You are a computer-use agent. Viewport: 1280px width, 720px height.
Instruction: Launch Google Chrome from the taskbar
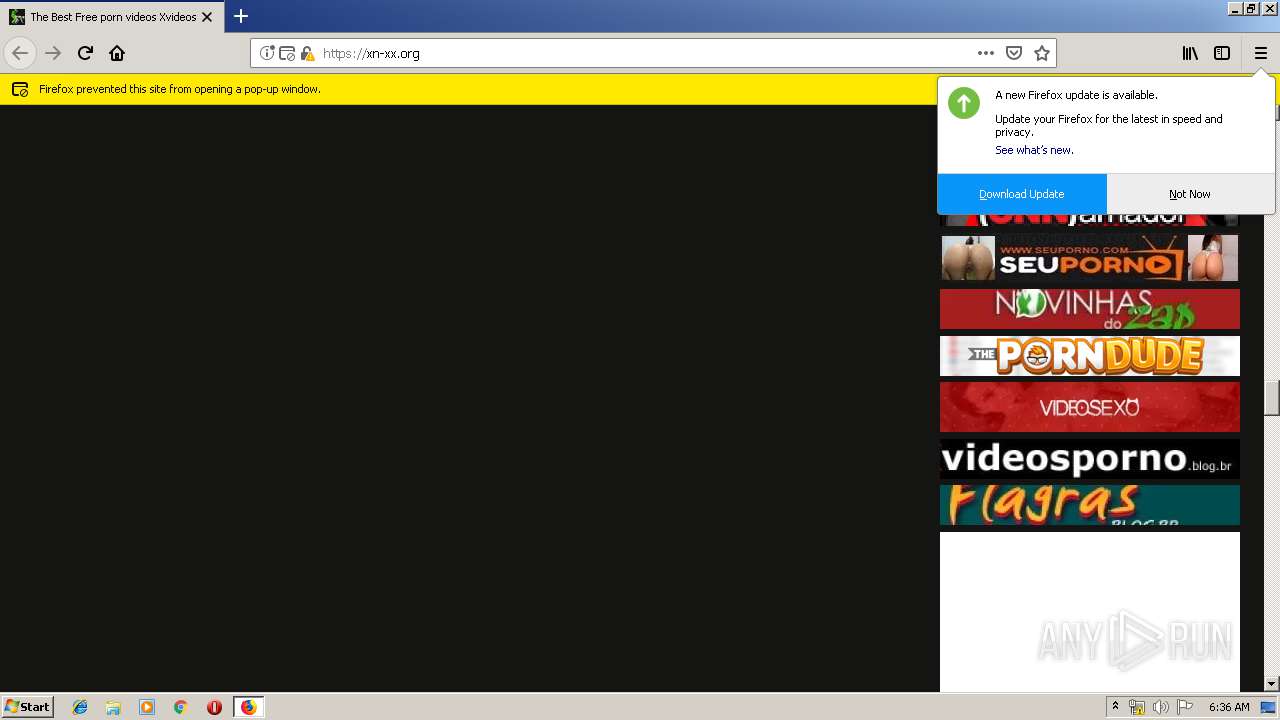(x=181, y=707)
